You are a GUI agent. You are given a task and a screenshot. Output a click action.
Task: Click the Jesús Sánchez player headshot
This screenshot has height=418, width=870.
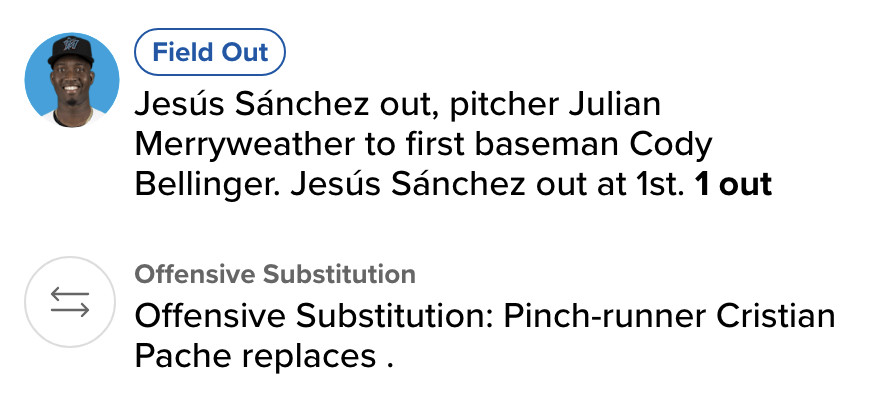(71, 79)
